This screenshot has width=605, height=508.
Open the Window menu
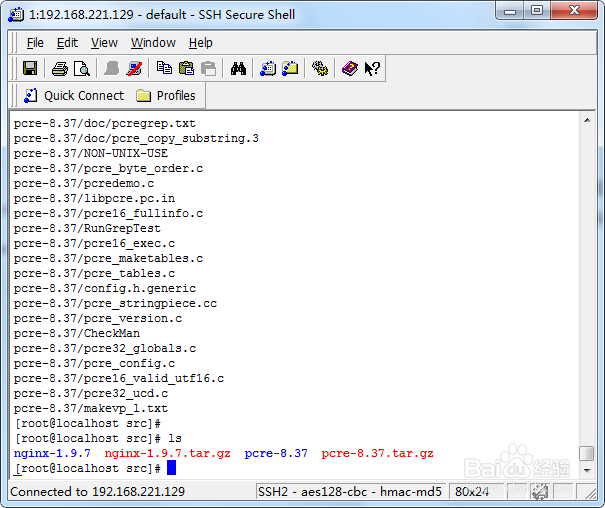[x=153, y=42]
